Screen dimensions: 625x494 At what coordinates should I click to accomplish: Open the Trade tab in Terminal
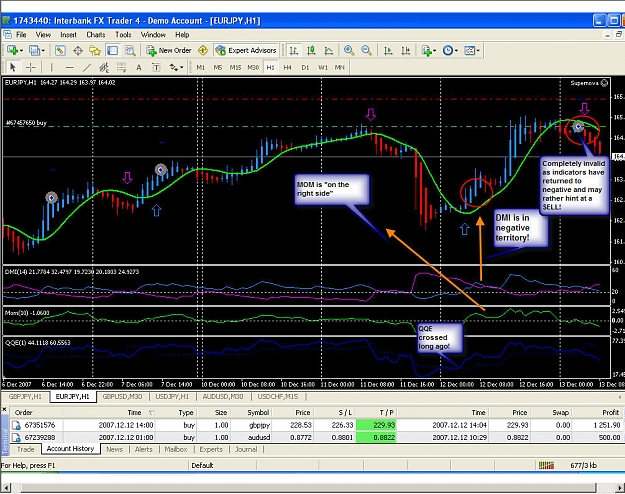pos(26,449)
